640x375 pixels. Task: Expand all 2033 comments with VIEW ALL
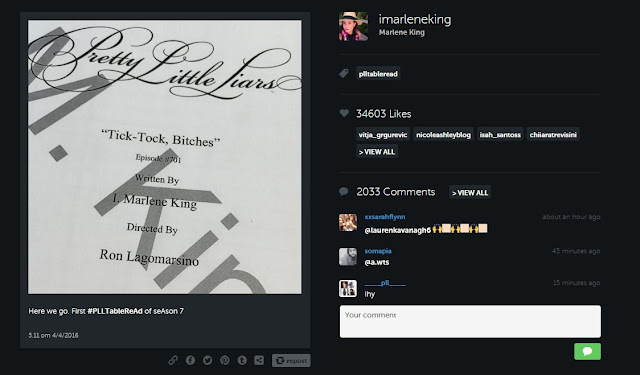(470, 193)
